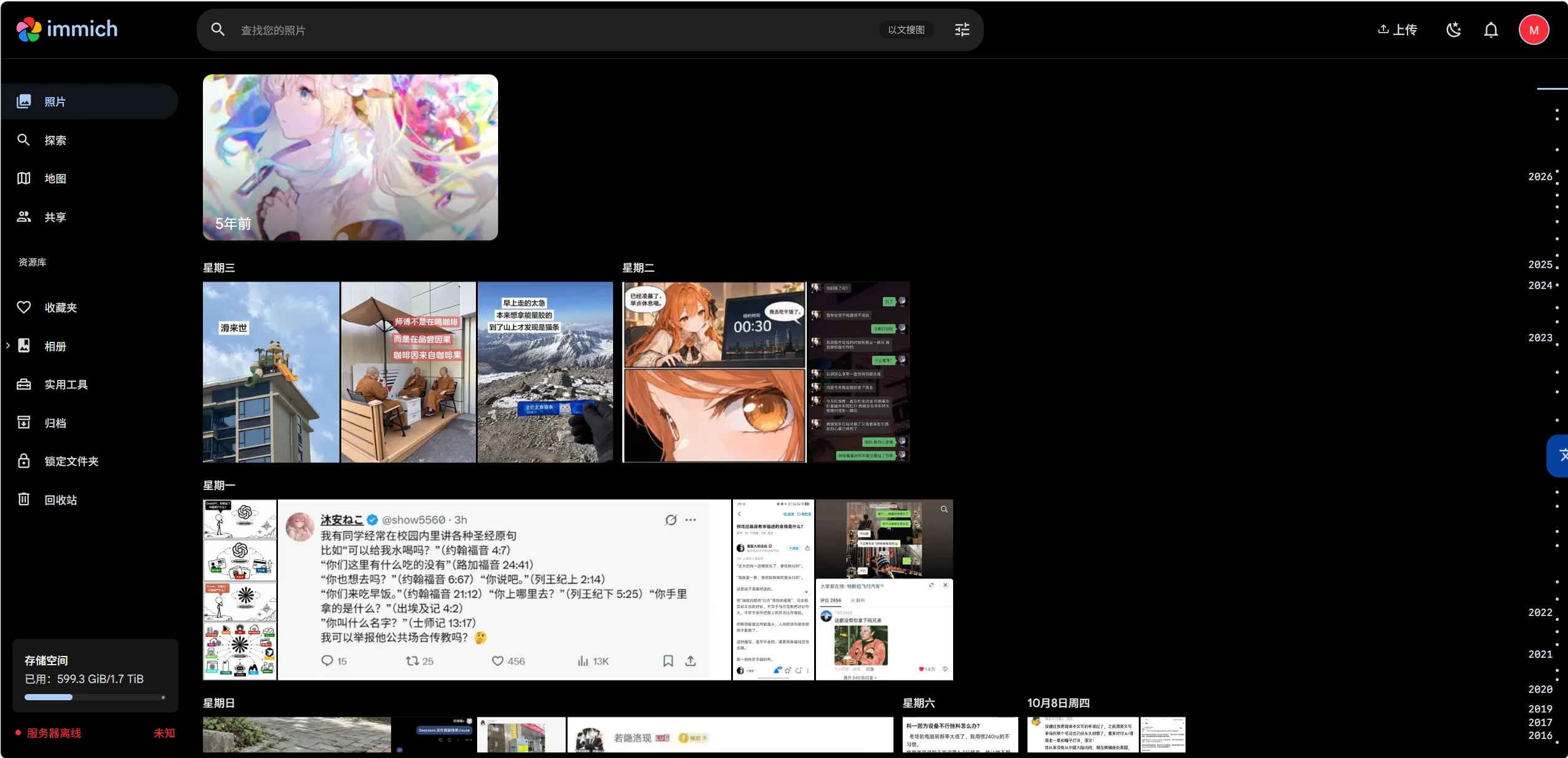This screenshot has width=1568, height=758.
Task: Click the Albums (相册) picture icon
Action: point(24,345)
